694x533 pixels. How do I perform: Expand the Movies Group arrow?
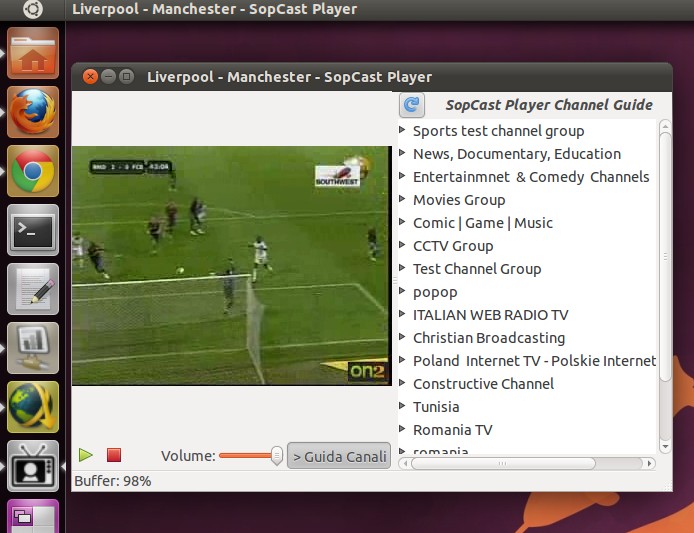click(402, 199)
